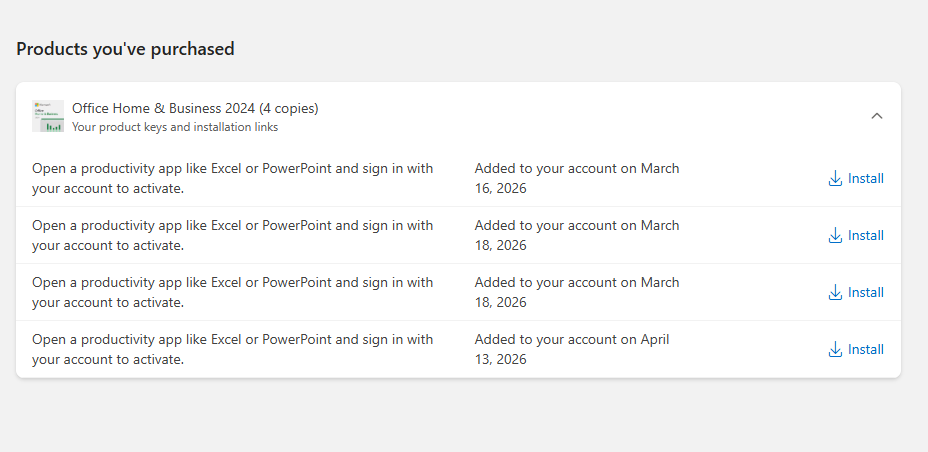Click the download icon in the first row
The height and width of the screenshot is (452, 928).
pyautogui.click(x=835, y=179)
